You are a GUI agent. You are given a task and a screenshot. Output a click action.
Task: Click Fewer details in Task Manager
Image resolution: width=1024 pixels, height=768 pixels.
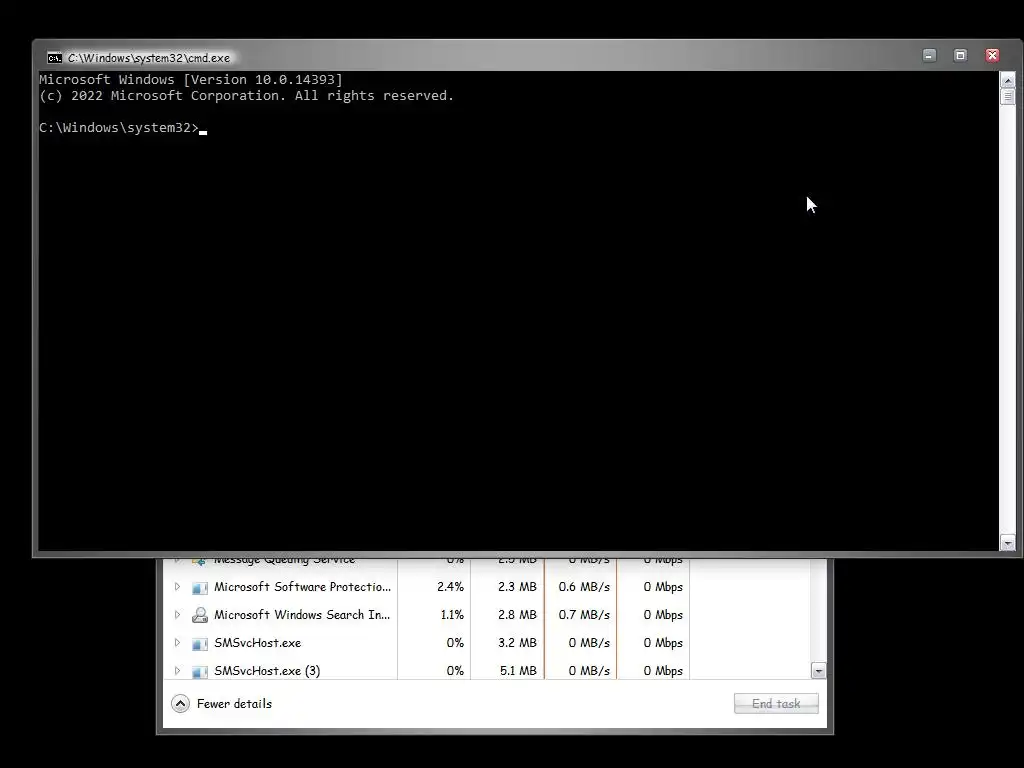coord(234,703)
